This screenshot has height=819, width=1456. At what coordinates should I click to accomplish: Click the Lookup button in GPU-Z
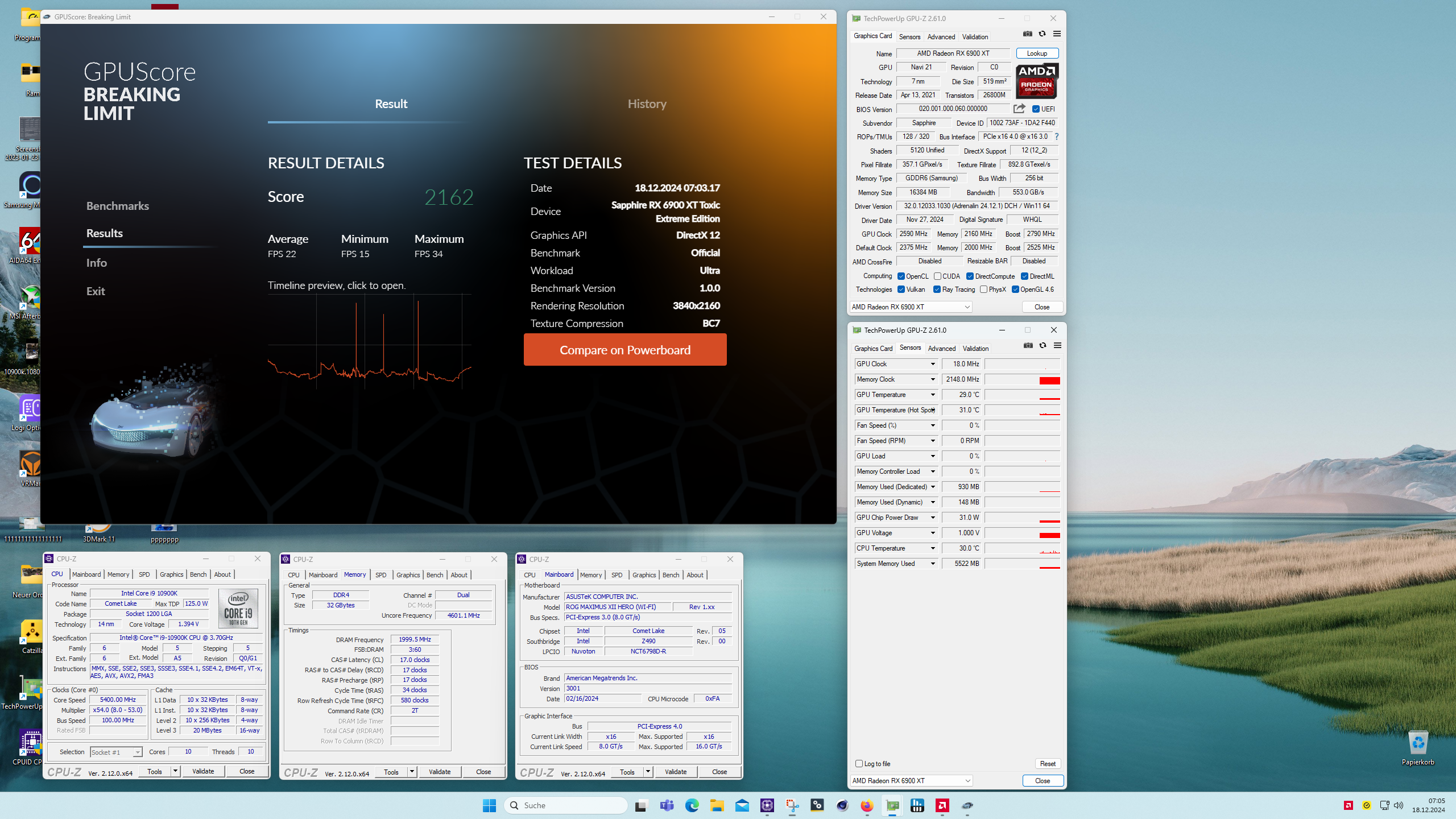coord(1037,53)
